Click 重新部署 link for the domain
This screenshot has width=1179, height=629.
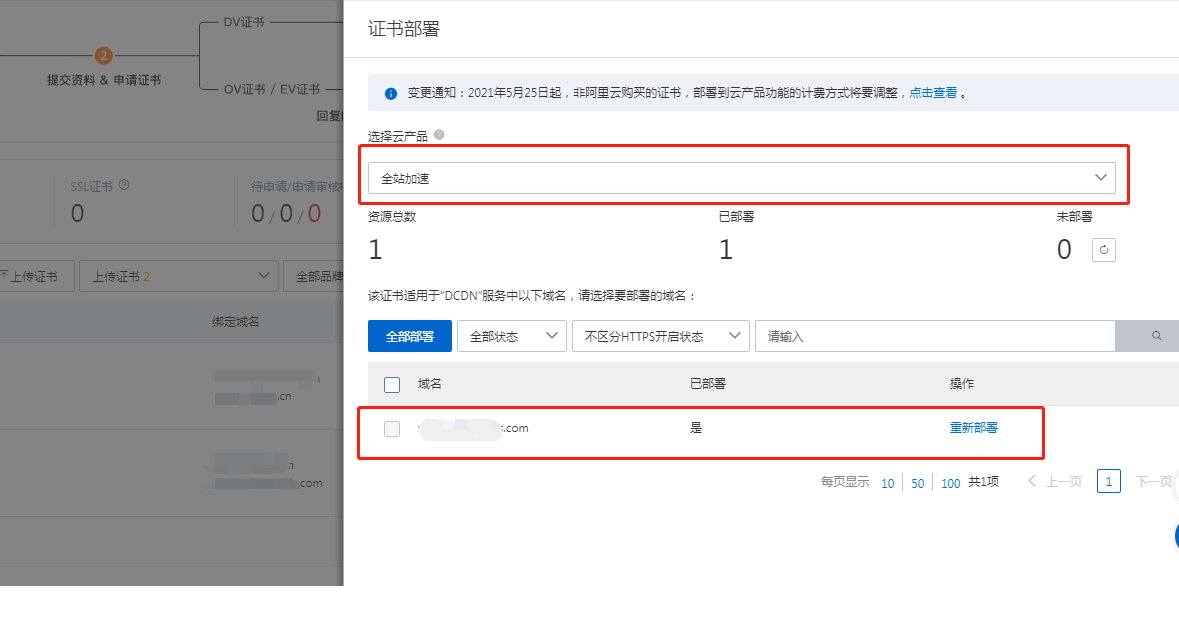pyautogui.click(x=973, y=428)
